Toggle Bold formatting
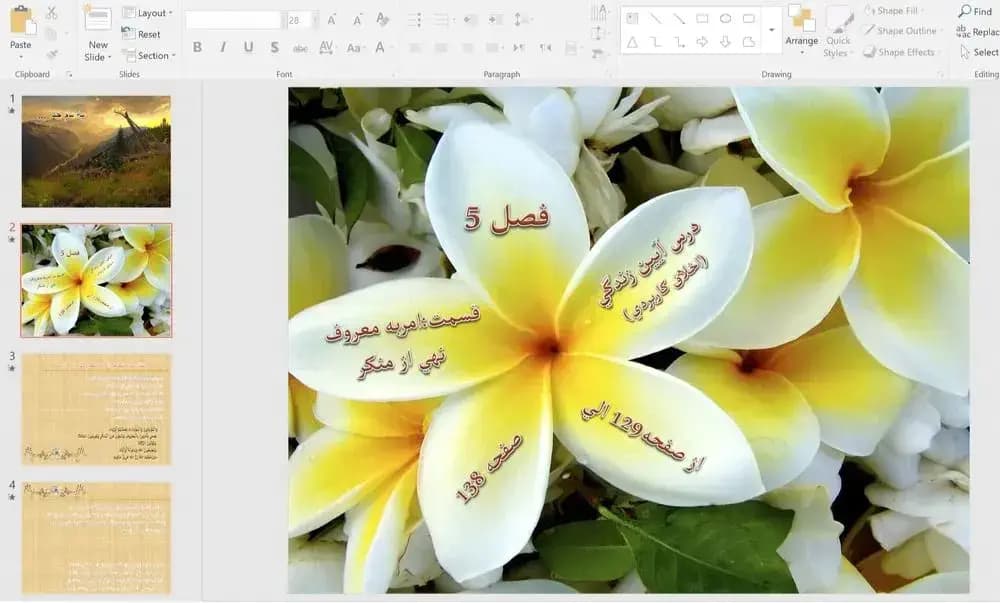This screenshot has width=1000, height=603. tap(197, 47)
